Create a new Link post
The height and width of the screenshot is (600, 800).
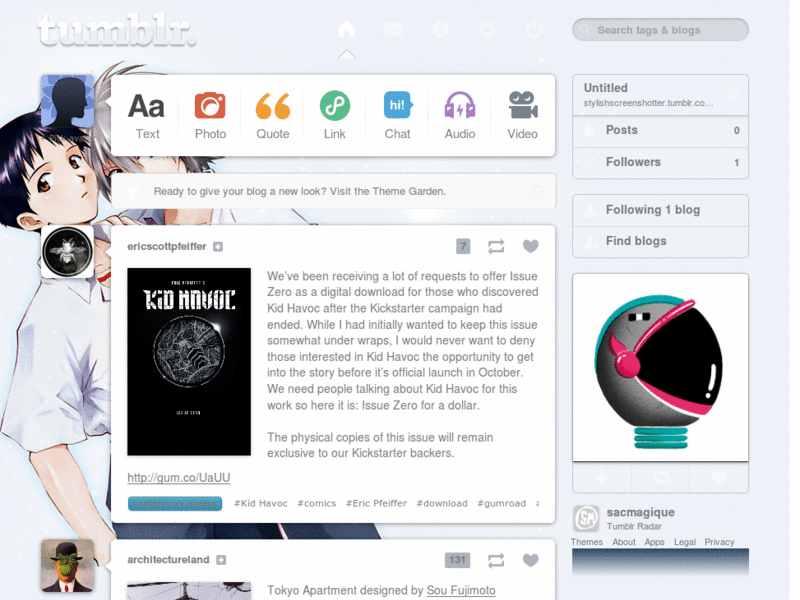[335, 115]
